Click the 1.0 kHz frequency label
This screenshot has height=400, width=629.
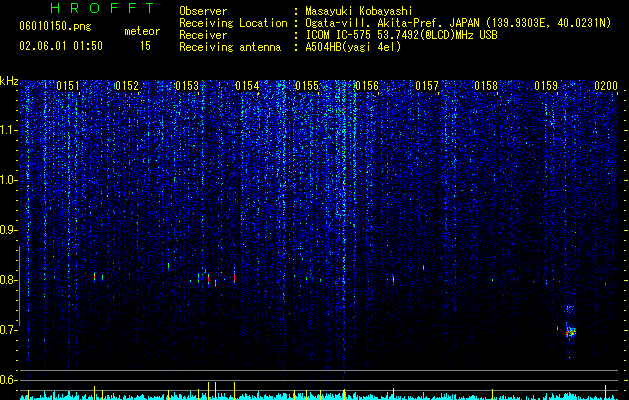coord(8,180)
